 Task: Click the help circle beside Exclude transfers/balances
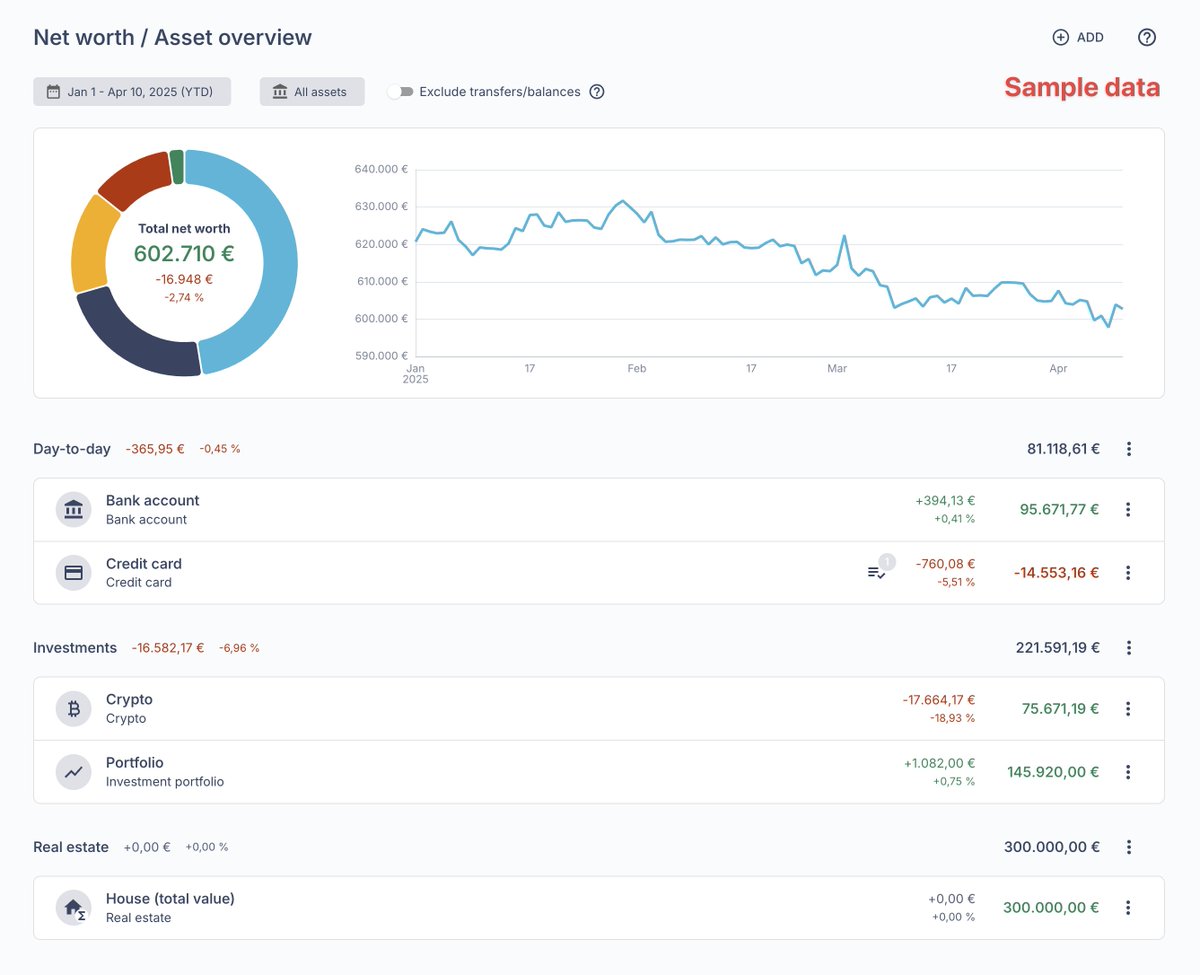tap(597, 91)
